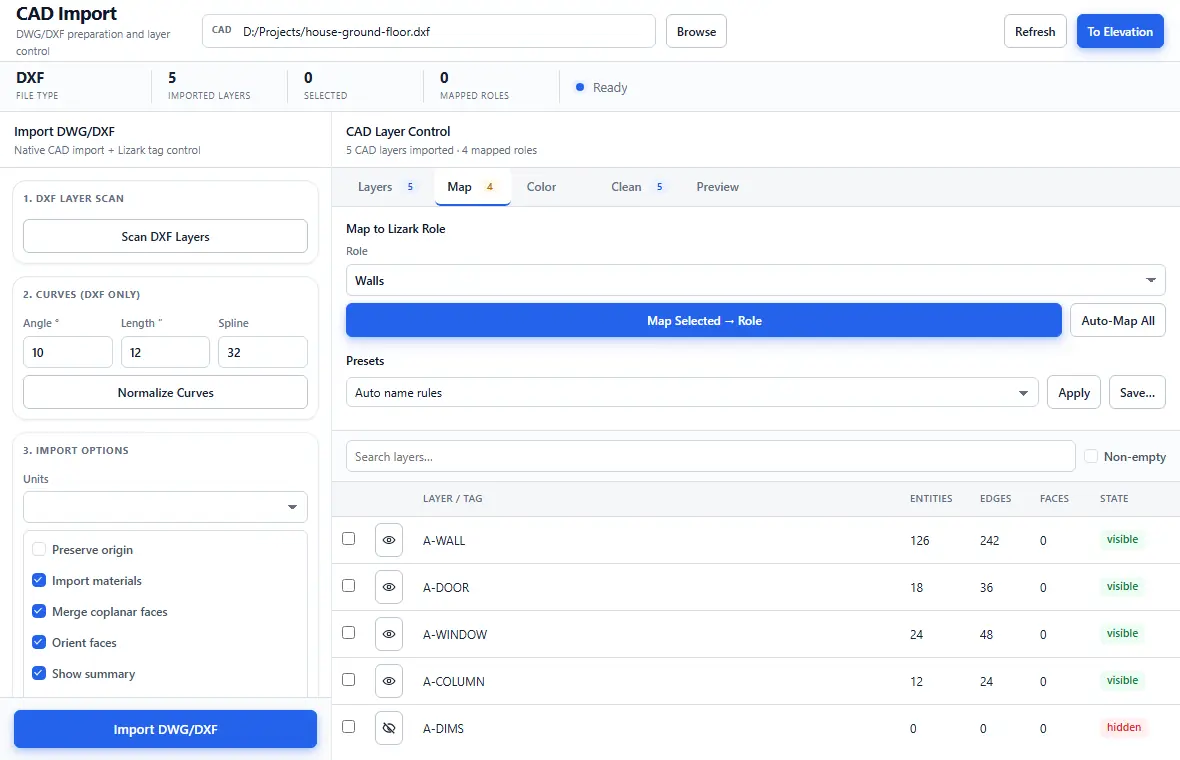Open the Color tab
This screenshot has width=1180, height=760.
pos(541,187)
